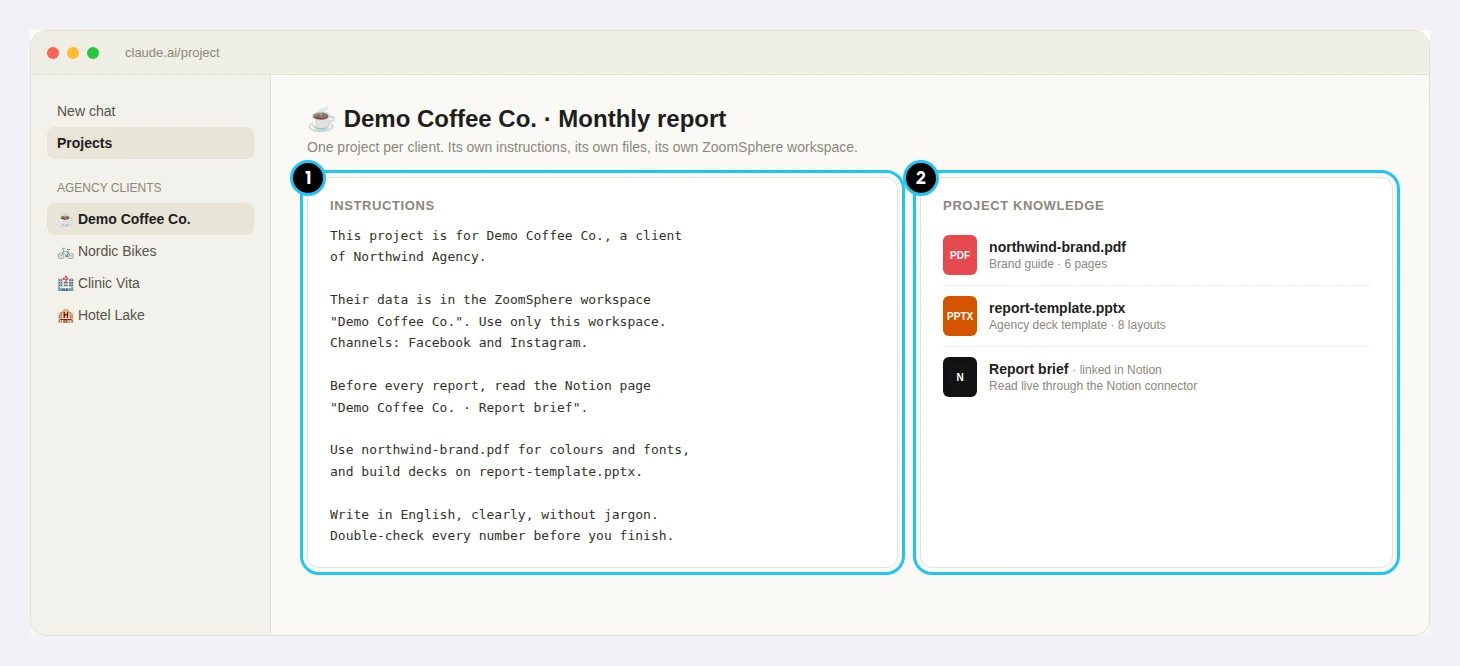Click the line 'of Northwind Agency.'
1460x666 pixels.
(x=408, y=257)
